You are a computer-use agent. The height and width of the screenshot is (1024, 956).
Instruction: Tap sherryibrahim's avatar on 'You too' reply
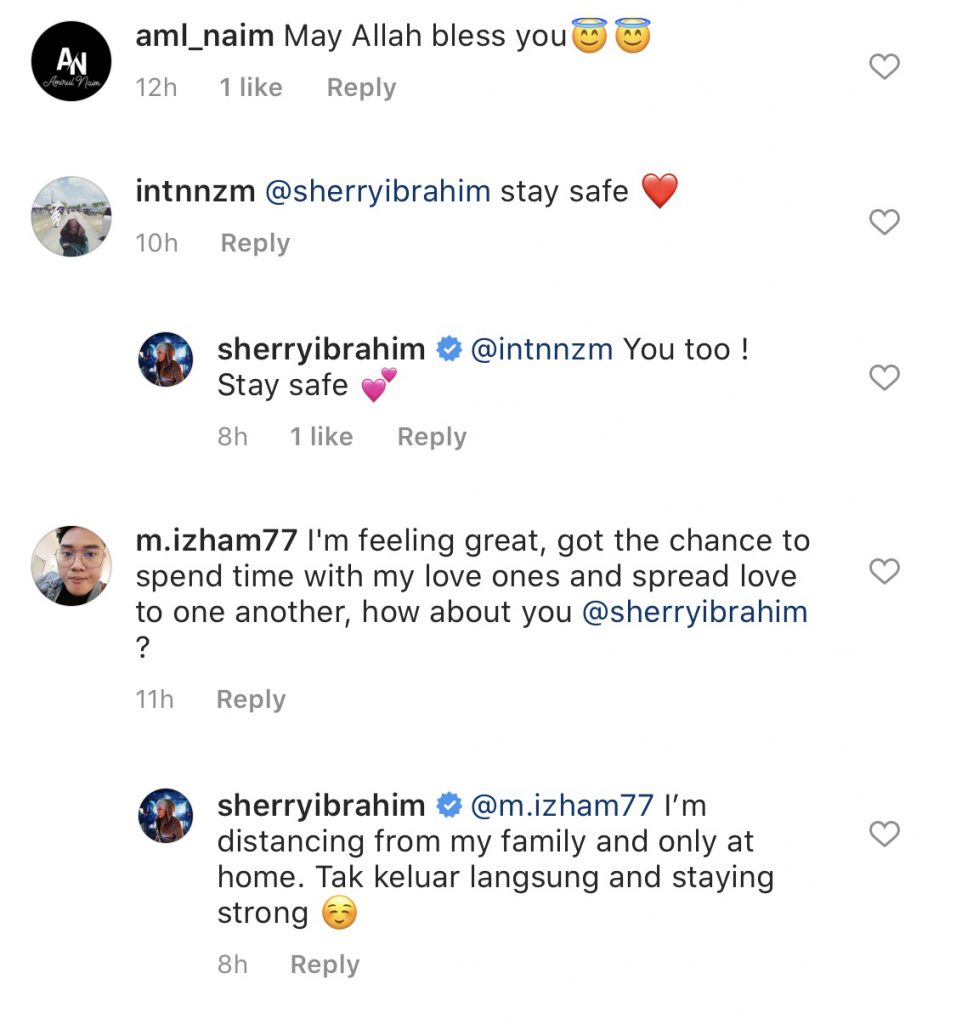(x=165, y=360)
